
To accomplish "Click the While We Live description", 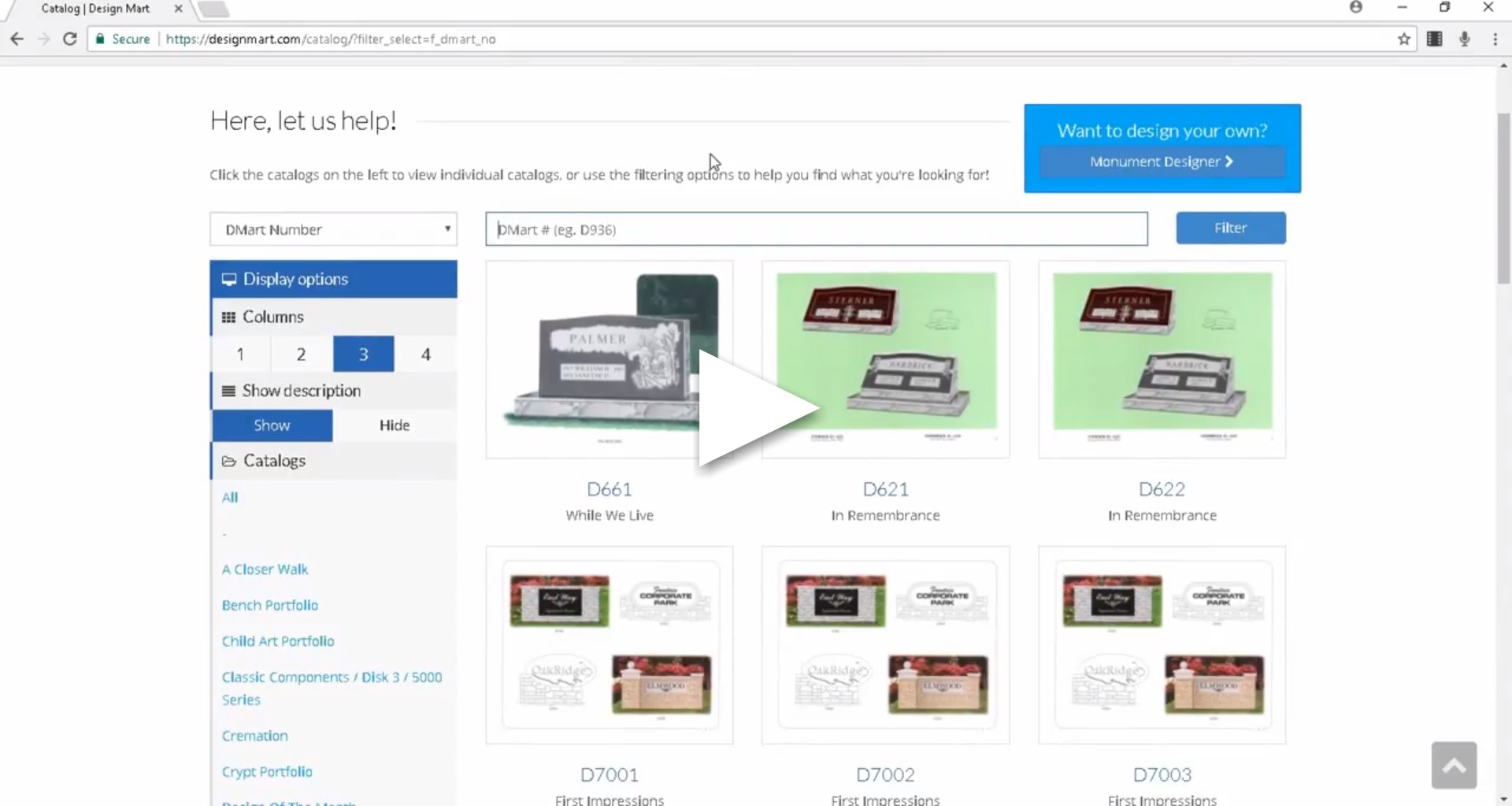I will [x=610, y=515].
